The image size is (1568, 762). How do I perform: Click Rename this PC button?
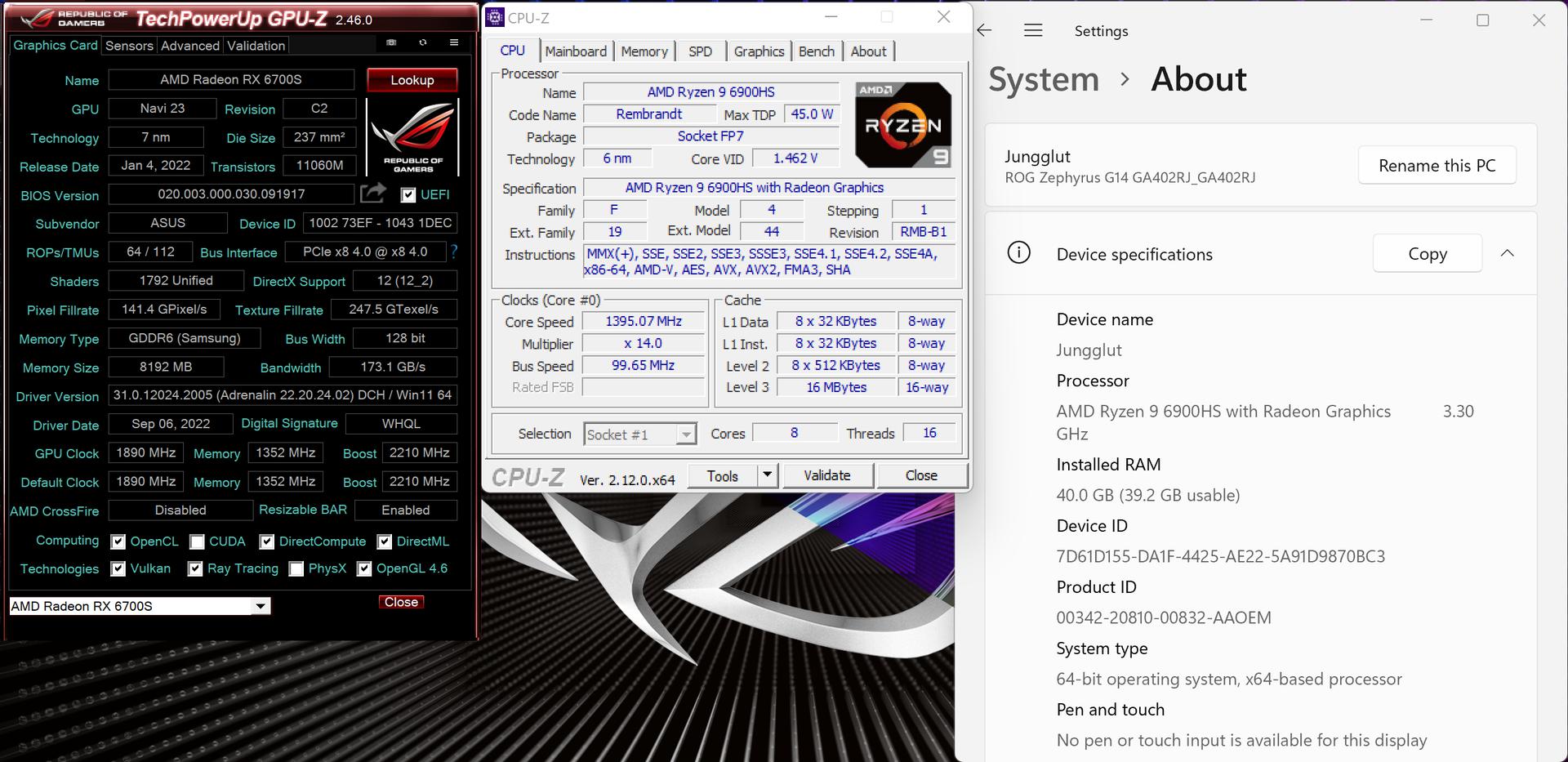(x=1437, y=166)
